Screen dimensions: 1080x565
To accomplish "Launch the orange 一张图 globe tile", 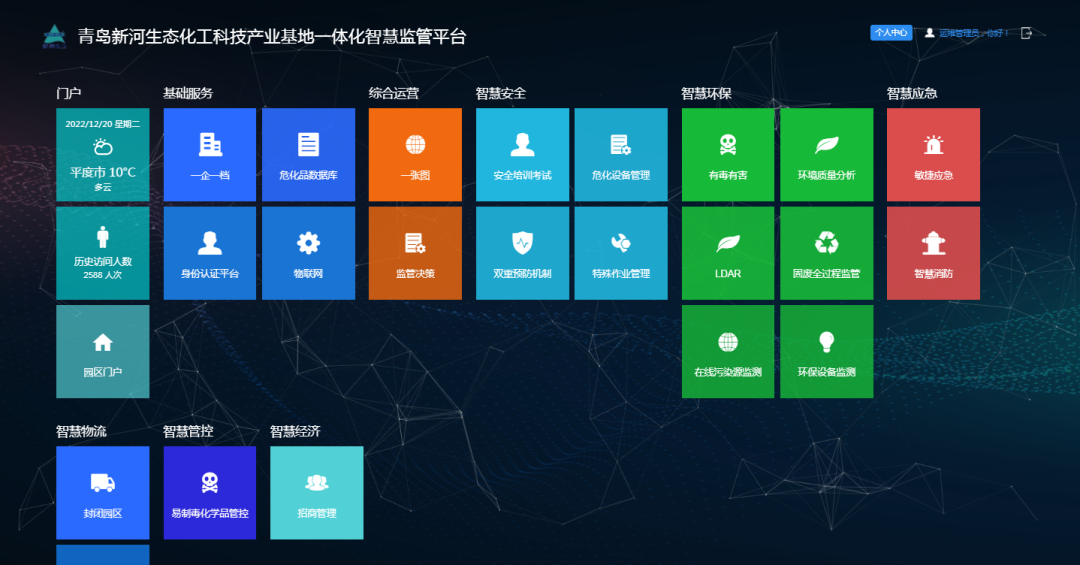I will [x=415, y=154].
